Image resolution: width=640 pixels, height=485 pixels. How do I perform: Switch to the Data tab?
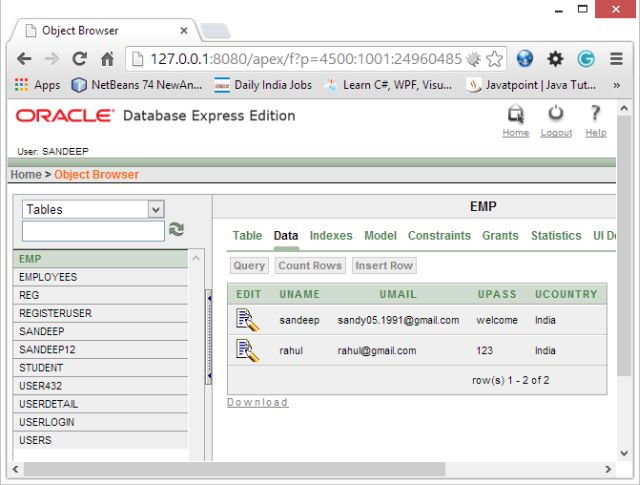tap(286, 236)
